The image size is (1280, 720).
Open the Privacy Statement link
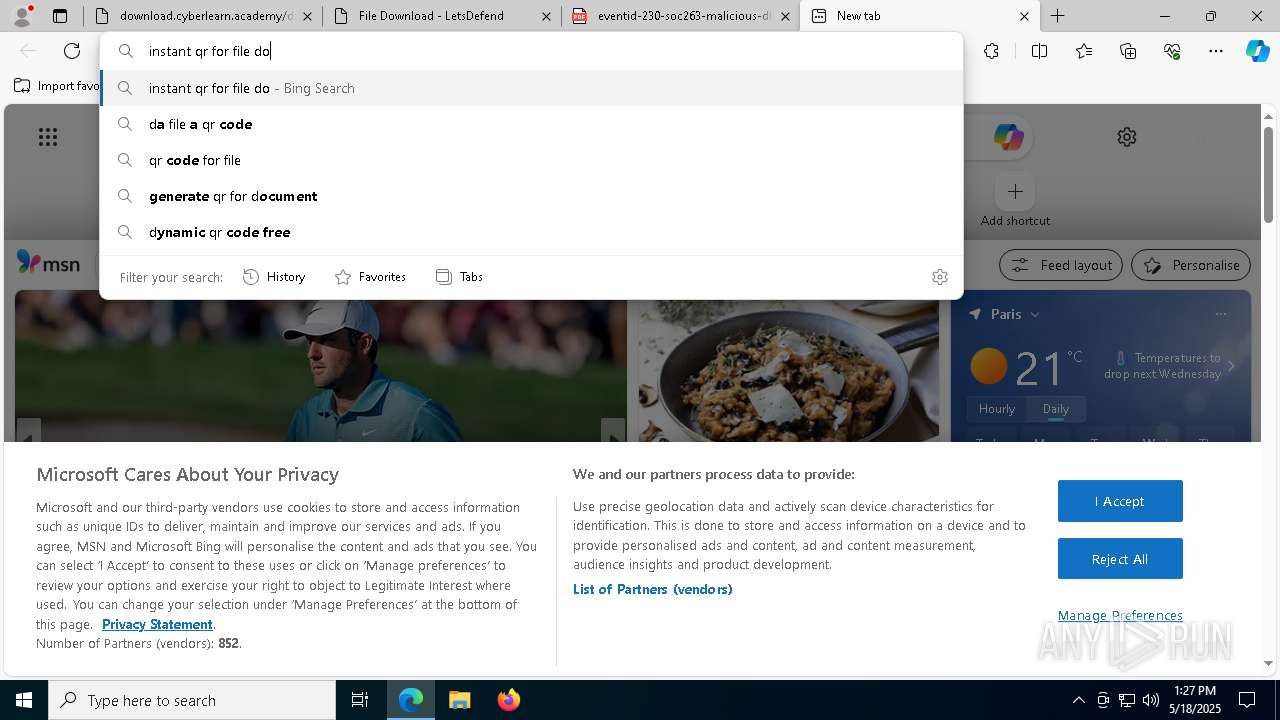[x=157, y=624]
